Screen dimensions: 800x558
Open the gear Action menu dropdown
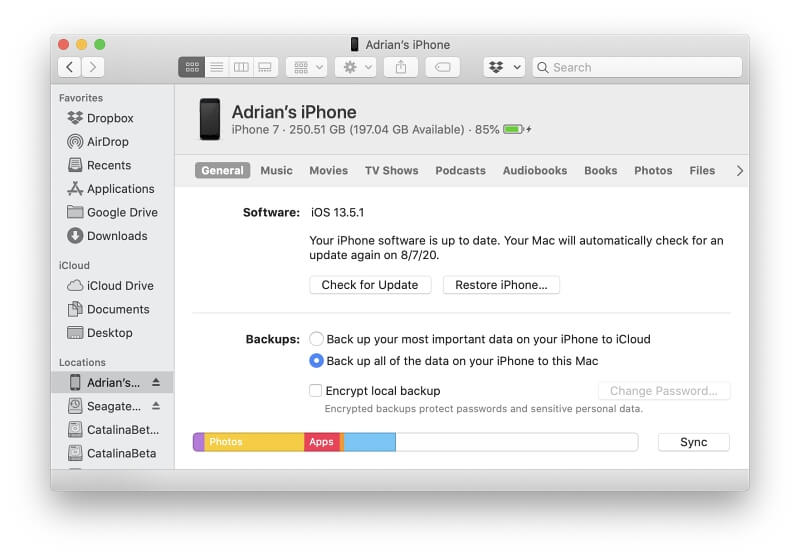356,67
